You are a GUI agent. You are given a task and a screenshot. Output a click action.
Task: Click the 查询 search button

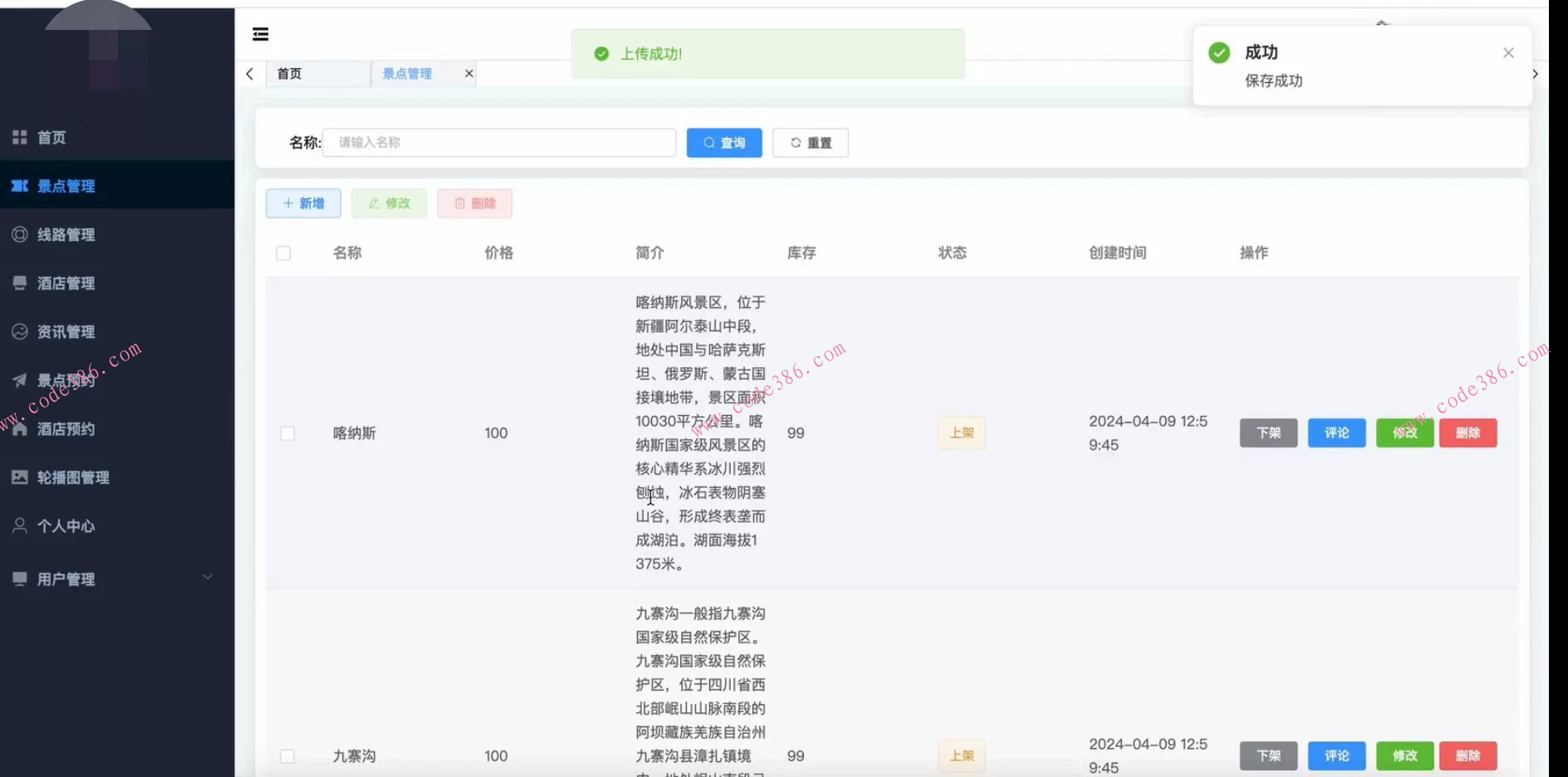point(723,142)
